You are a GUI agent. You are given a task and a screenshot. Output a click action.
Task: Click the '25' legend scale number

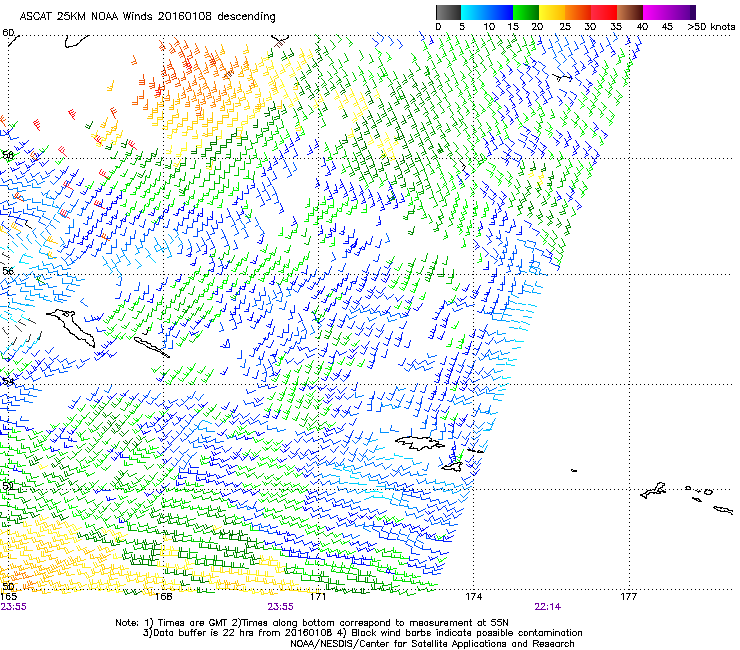(x=564, y=27)
